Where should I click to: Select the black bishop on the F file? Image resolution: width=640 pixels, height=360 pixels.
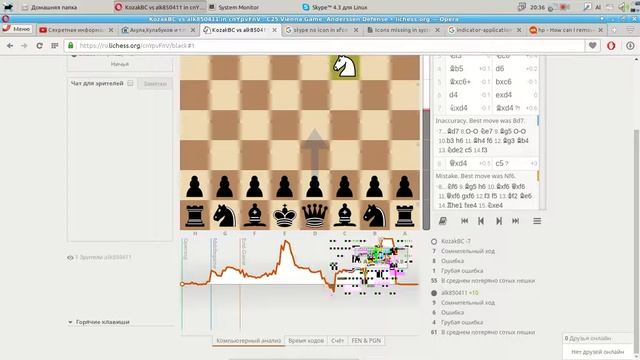[x=254, y=216]
